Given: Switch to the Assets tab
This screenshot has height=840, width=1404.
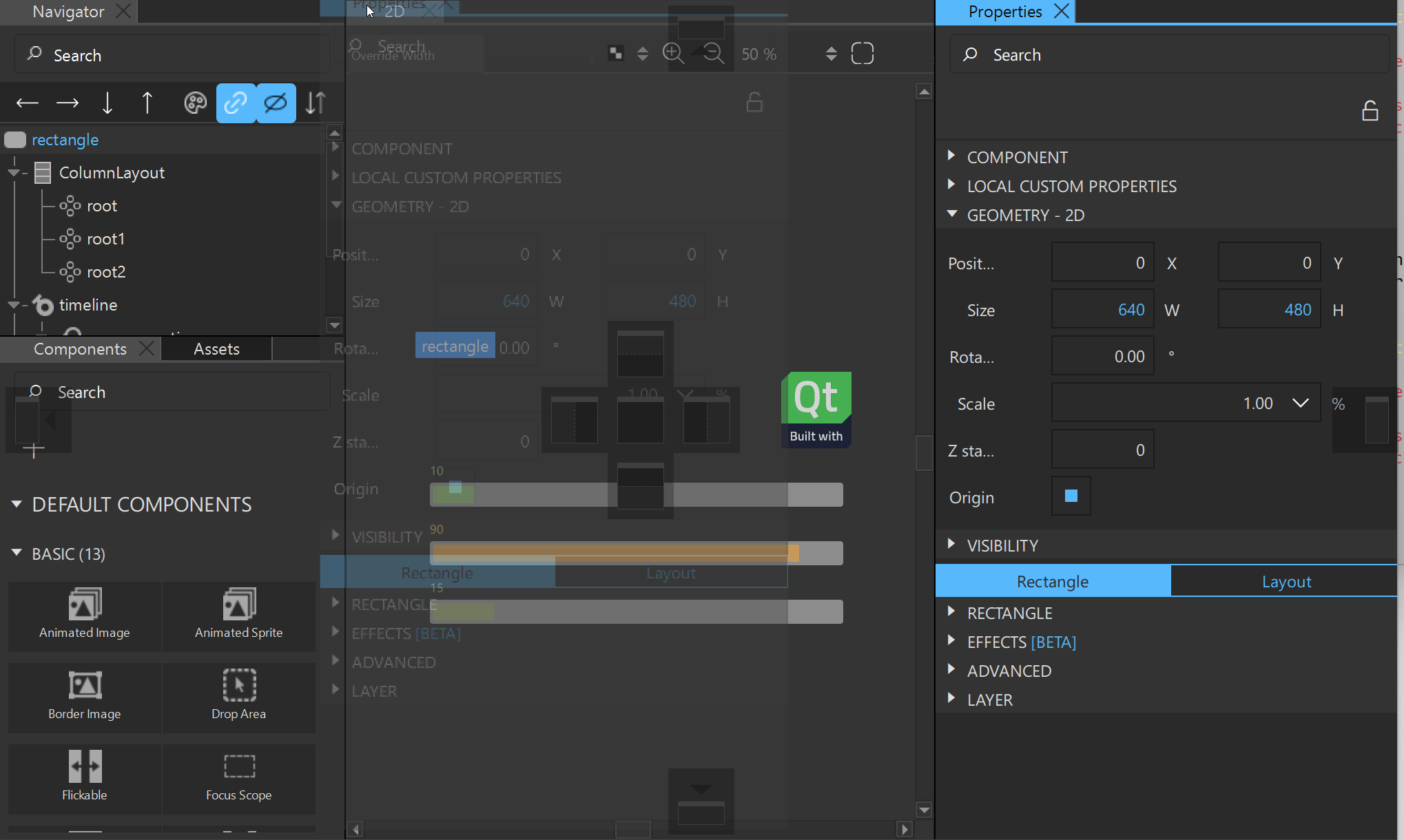Looking at the screenshot, I should pyautogui.click(x=216, y=349).
